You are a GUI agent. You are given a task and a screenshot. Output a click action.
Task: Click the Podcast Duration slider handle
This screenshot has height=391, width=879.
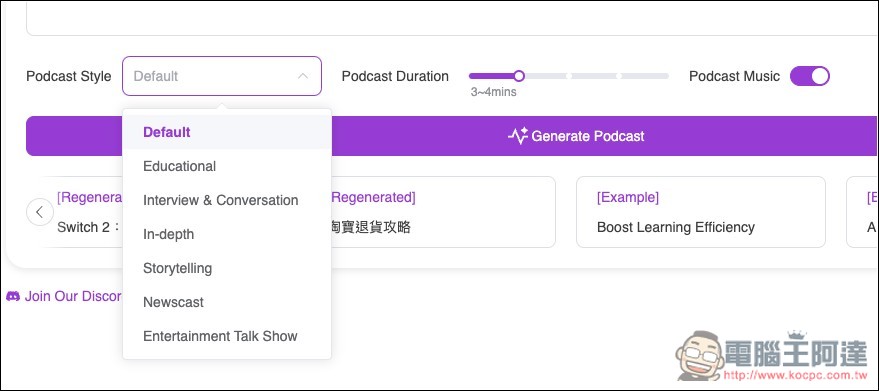pyautogui.click(x=519, y=76)
